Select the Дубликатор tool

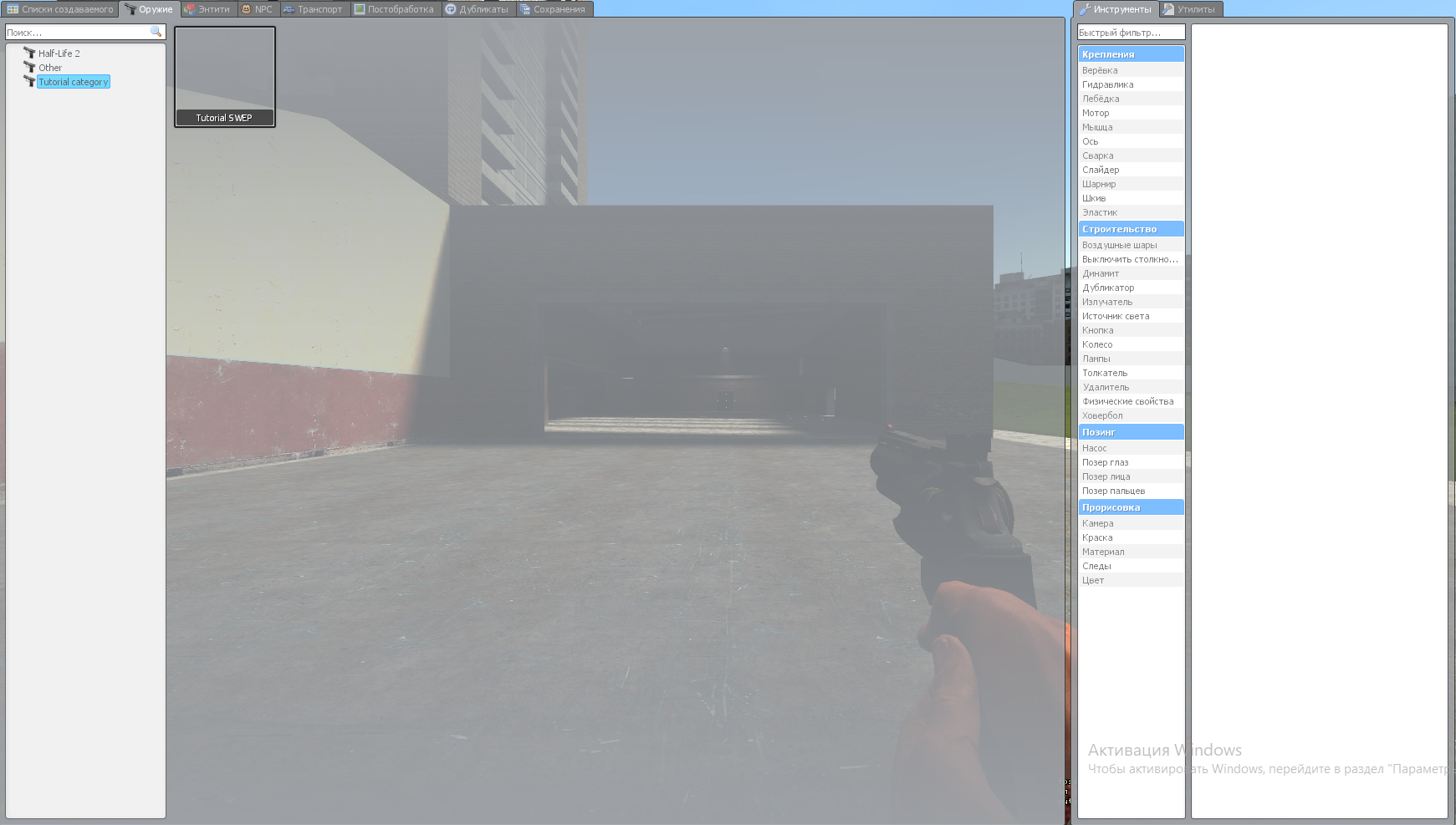coord(1131,288)
